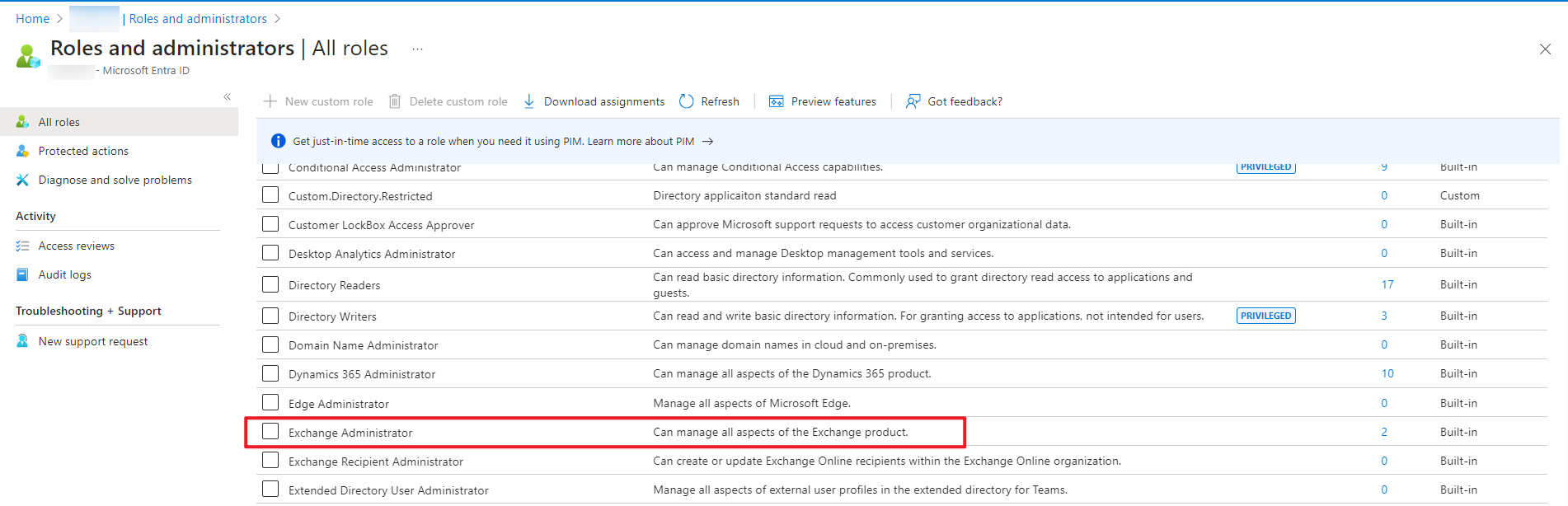1568x506 pixels.
Task: Click the Protected actions sidebar icon
Action: click(x=22, y=151)
